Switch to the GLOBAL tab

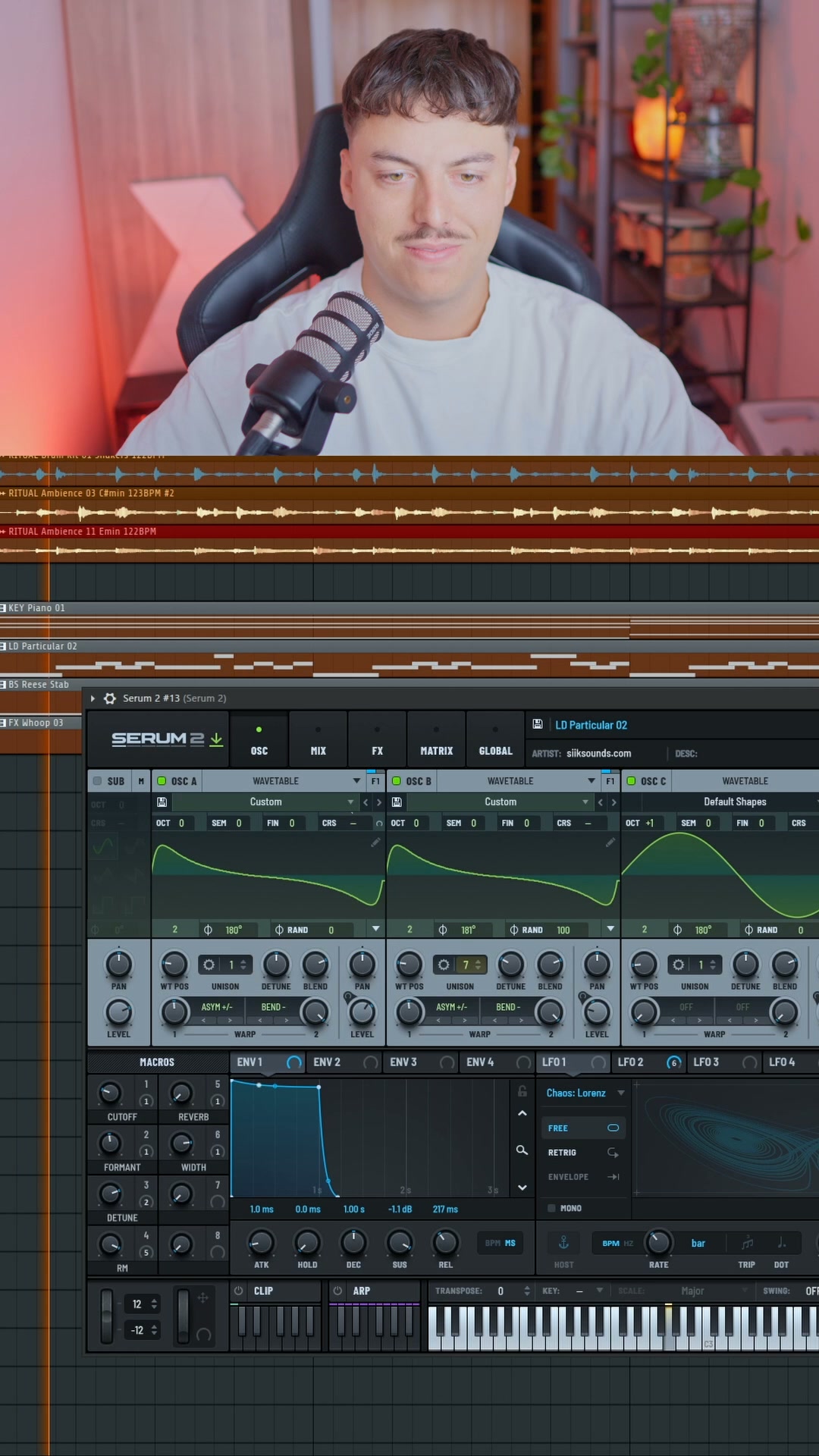coord(495,739)
